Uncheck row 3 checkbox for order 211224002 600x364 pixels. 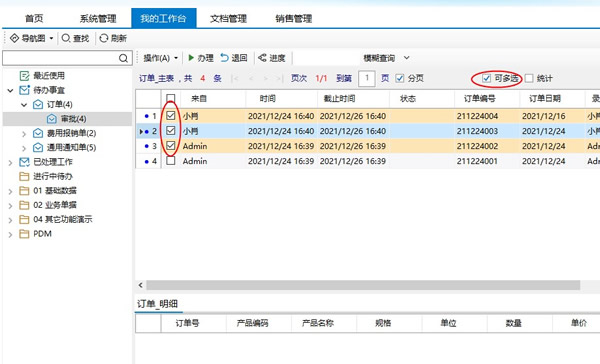pyautogui.click(x=171, y=146)
